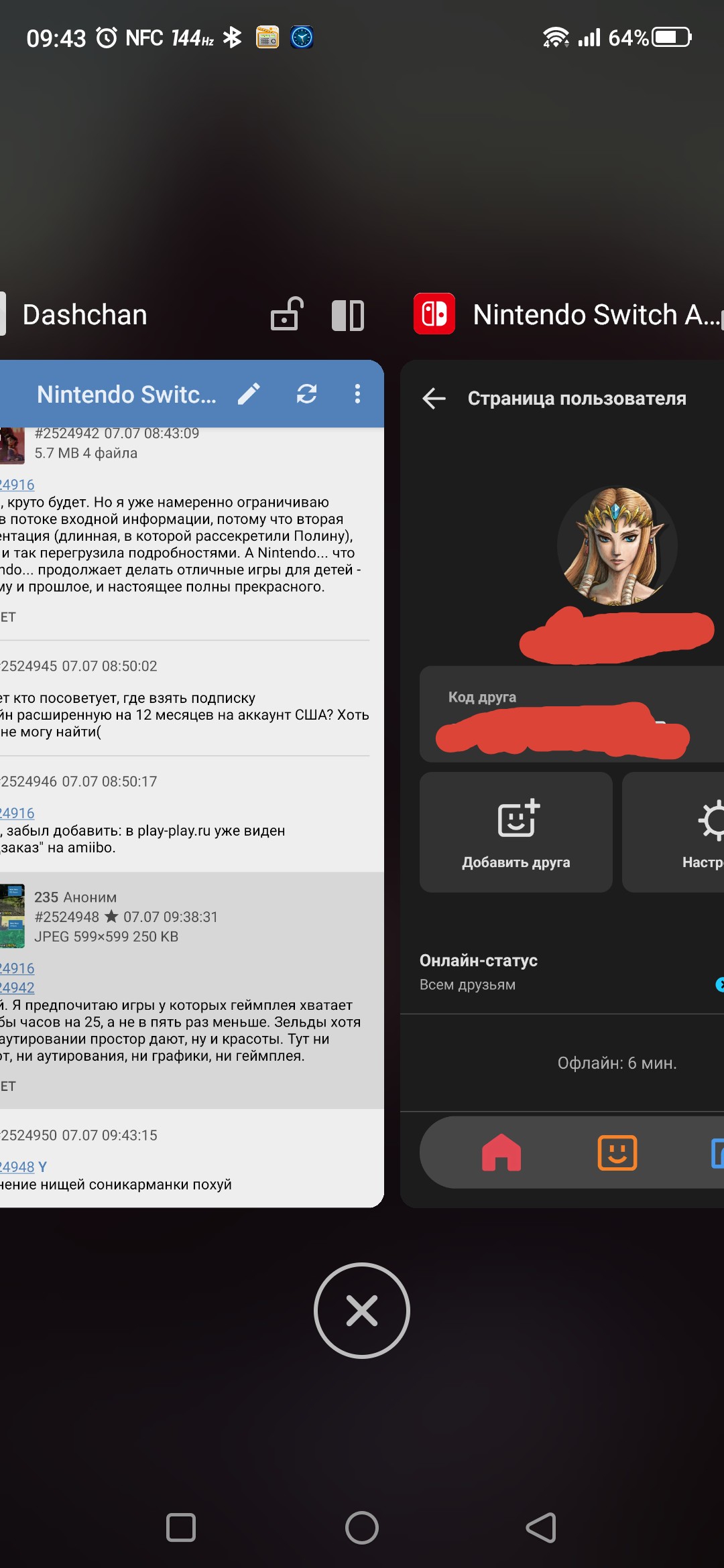The height and width of the screenshot is (1568, 724).
Task: Tap the Офлайн: 6 мин. status text
Action: point(617,1063)
